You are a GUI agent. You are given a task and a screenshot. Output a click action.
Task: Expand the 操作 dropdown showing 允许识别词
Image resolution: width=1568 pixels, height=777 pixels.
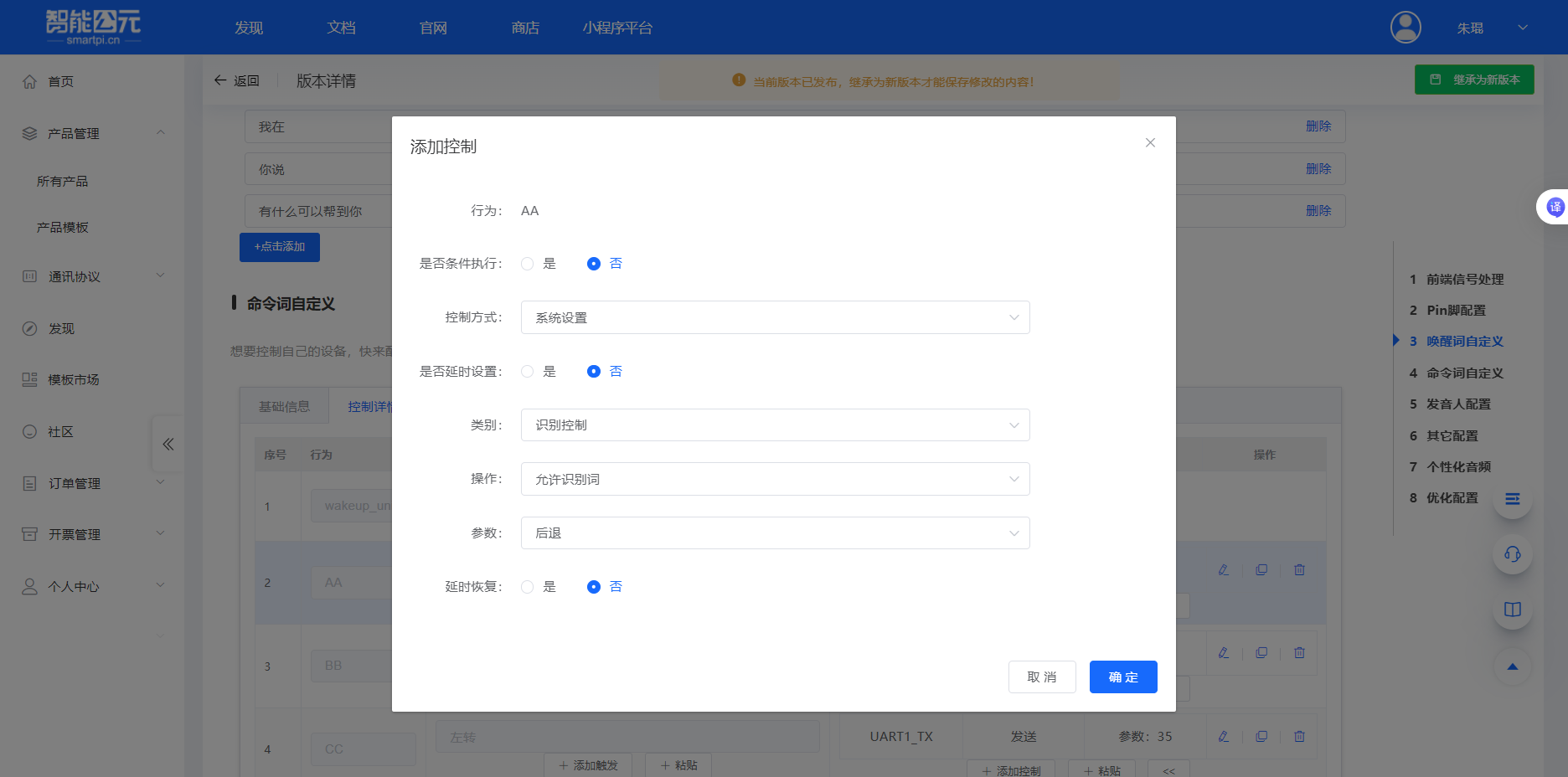click(x=775, y=478)
